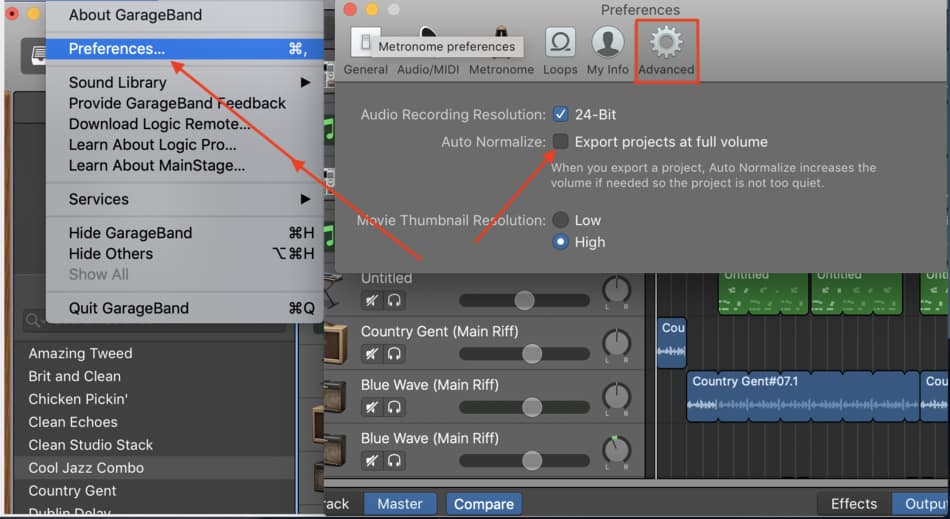This screenshot has height=519, width=950.
Task: Open the Advanced preferences gear icon
Action: click(666, 42)
